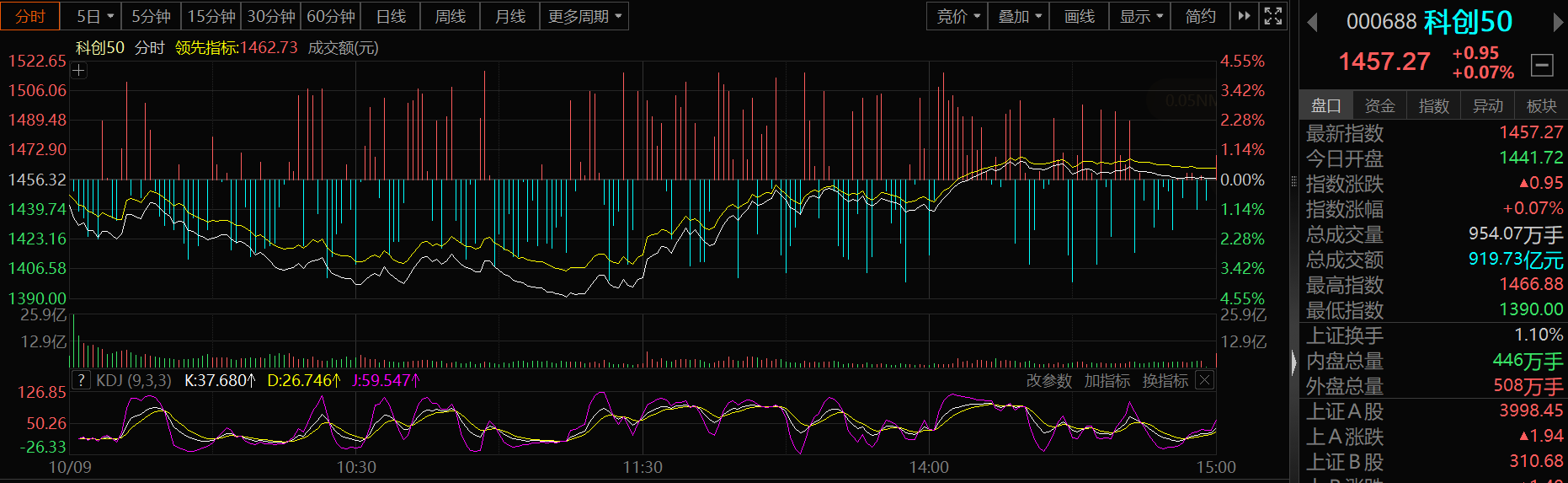The width and height of the screenshot is (1568, 483).
Task: Go to previous stock with left arrow
Action: click(1311, 23)
